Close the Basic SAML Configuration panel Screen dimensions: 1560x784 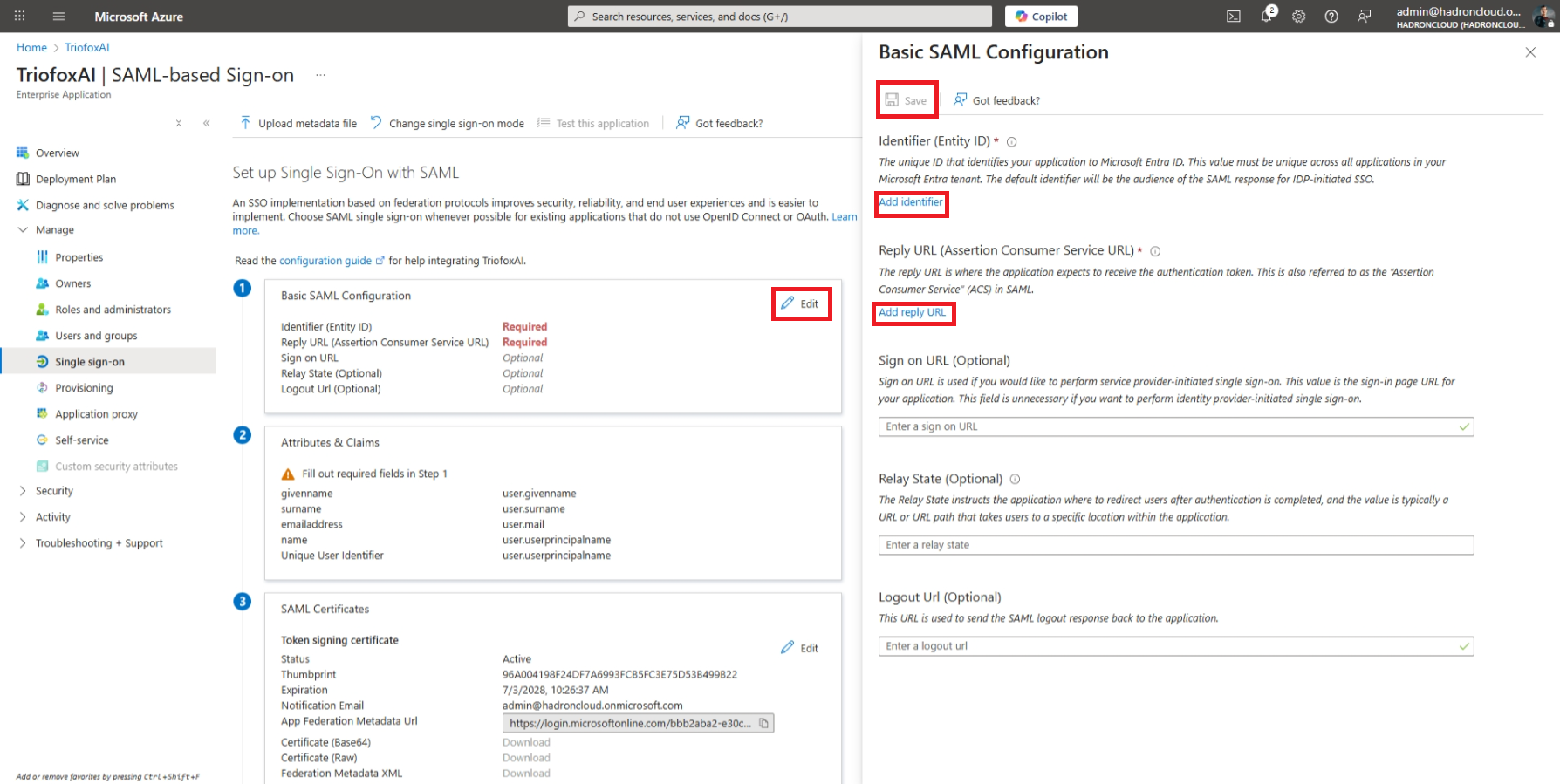[x=1530, y=52]
